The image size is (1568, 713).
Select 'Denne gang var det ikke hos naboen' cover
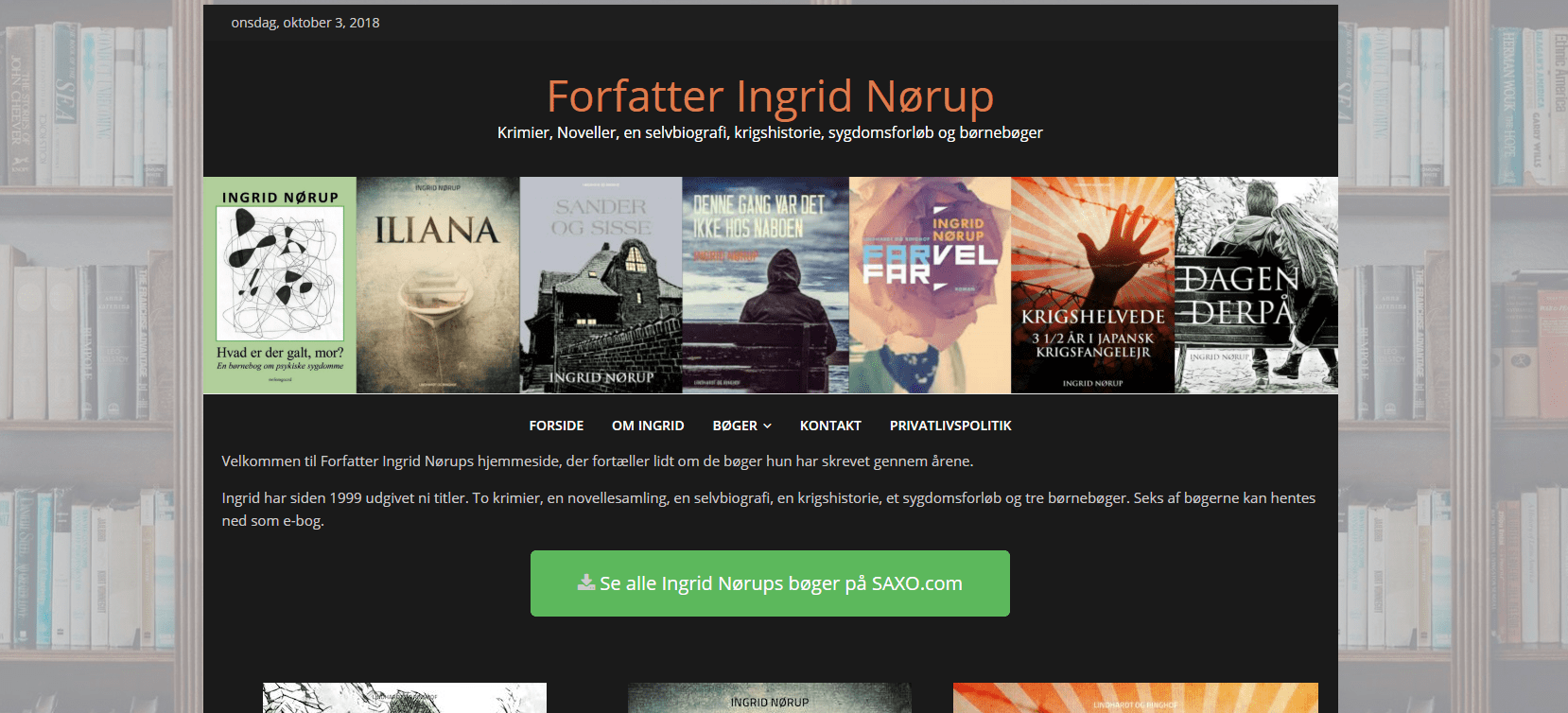766,285
